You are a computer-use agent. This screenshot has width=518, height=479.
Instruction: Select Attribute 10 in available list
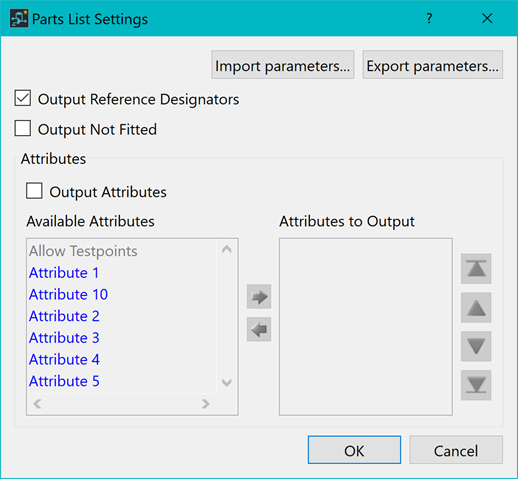tap(68, 294)
